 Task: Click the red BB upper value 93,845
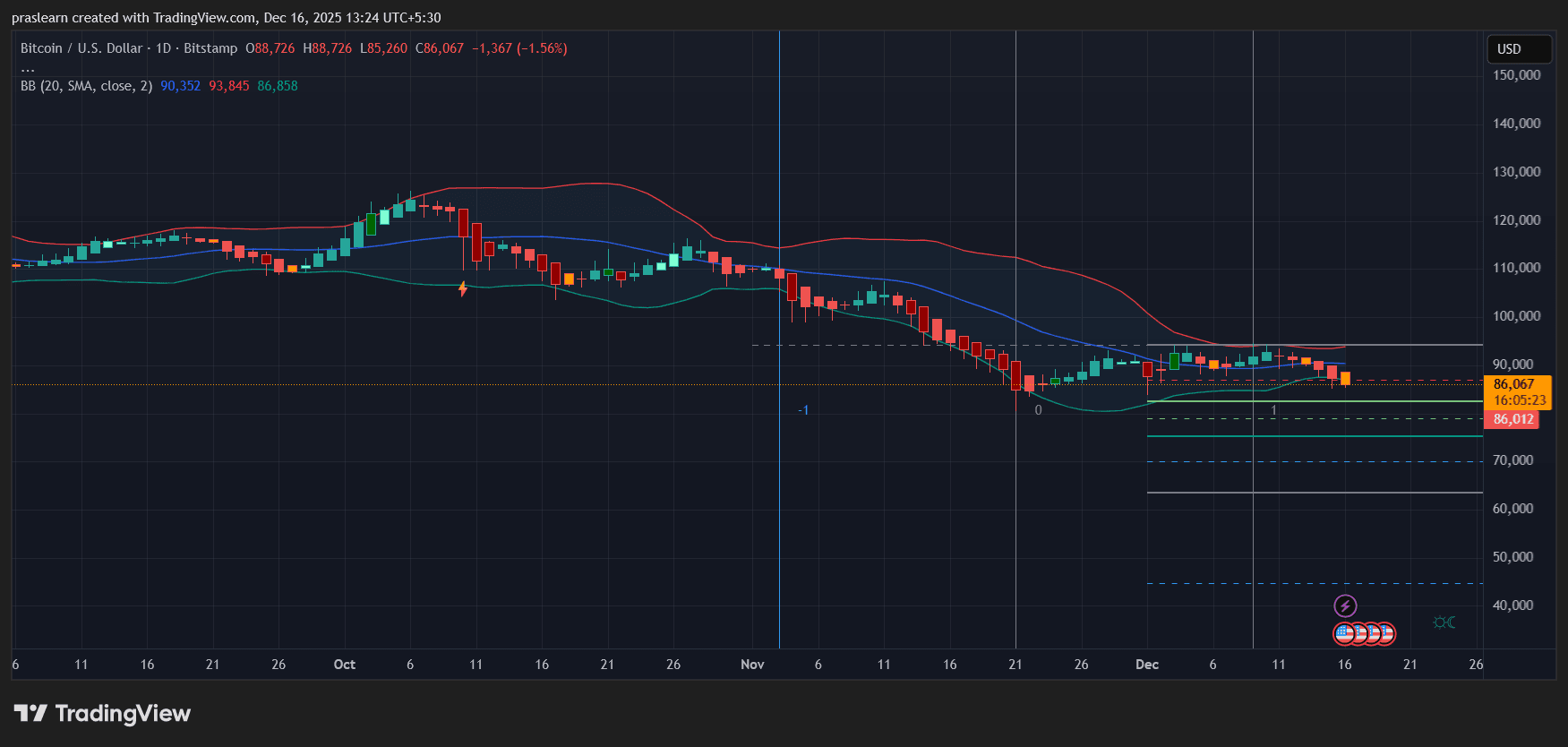[x=229, y=86]
